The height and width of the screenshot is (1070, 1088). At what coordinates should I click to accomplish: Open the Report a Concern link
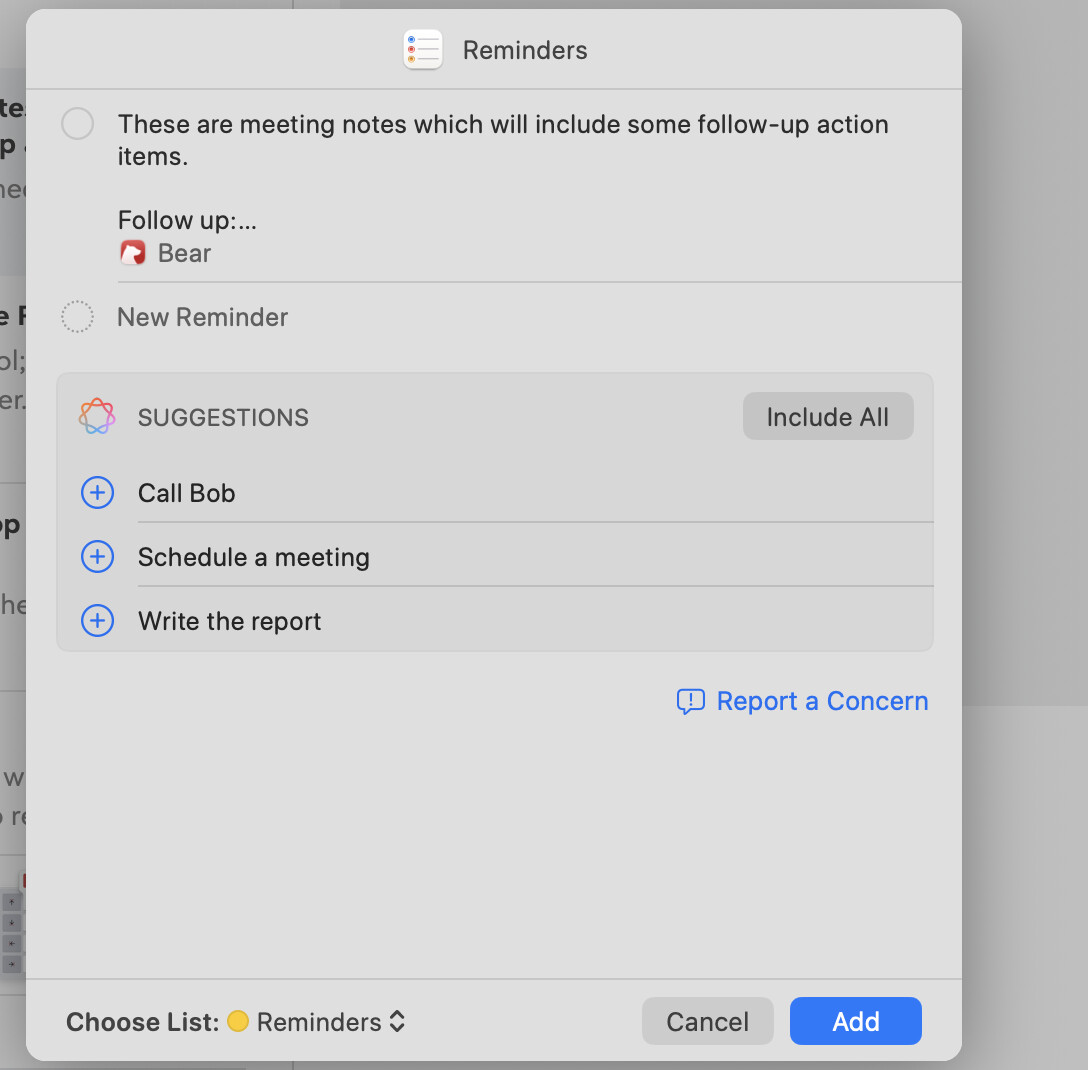point(822,702)
